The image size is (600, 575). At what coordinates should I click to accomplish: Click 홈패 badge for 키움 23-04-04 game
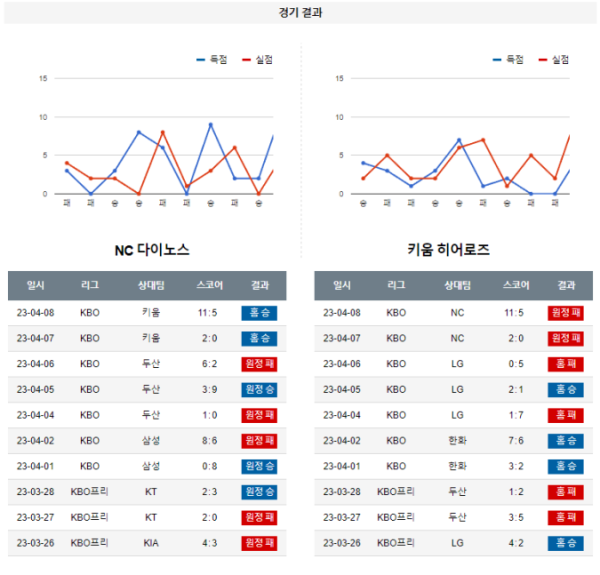(566, 415)
